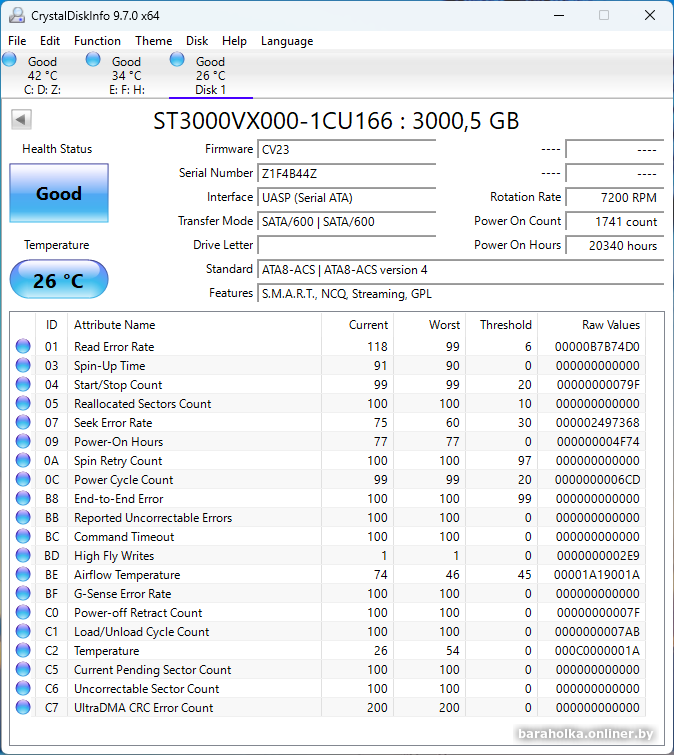
Task: Click the Raw Values column header
Action: [x=591, y=325]
